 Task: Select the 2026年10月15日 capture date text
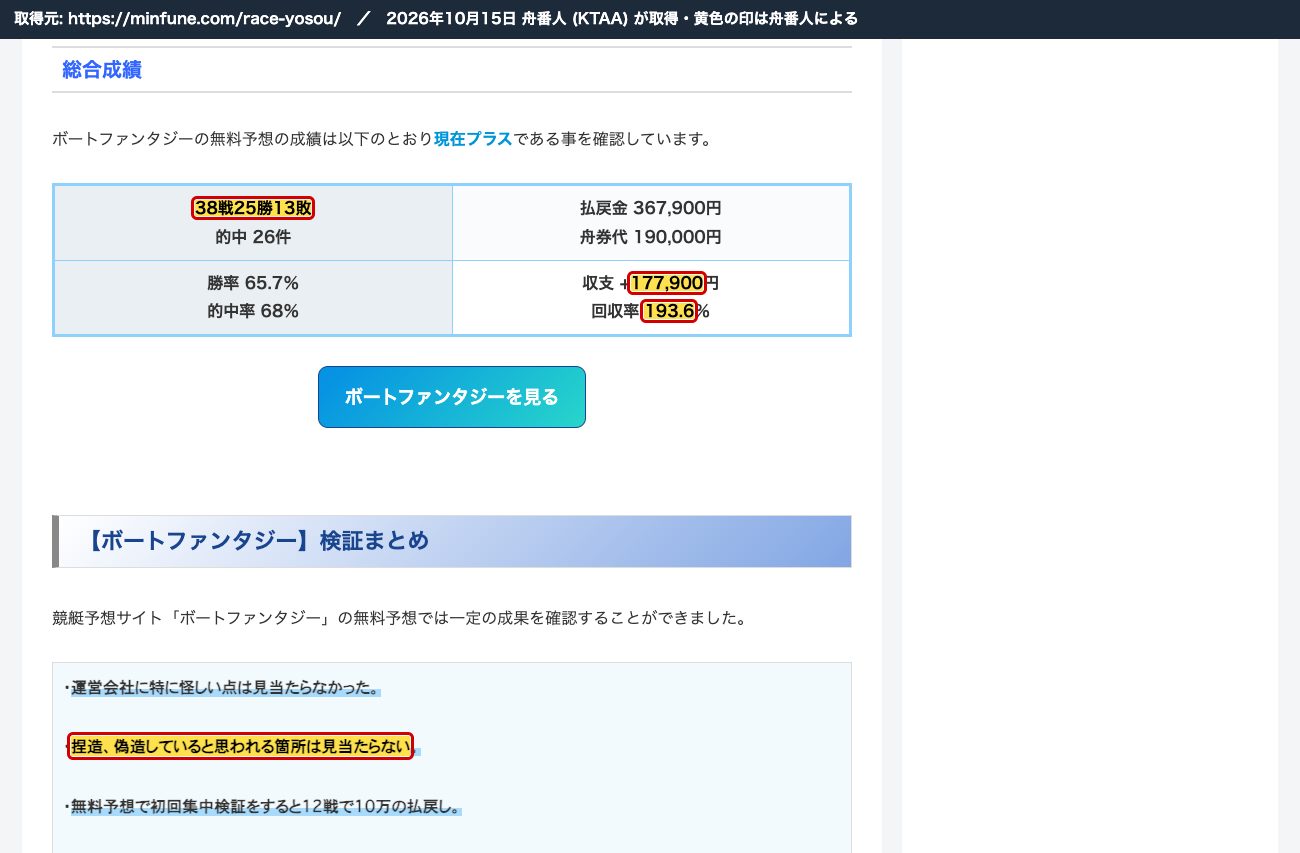[451, 19]
